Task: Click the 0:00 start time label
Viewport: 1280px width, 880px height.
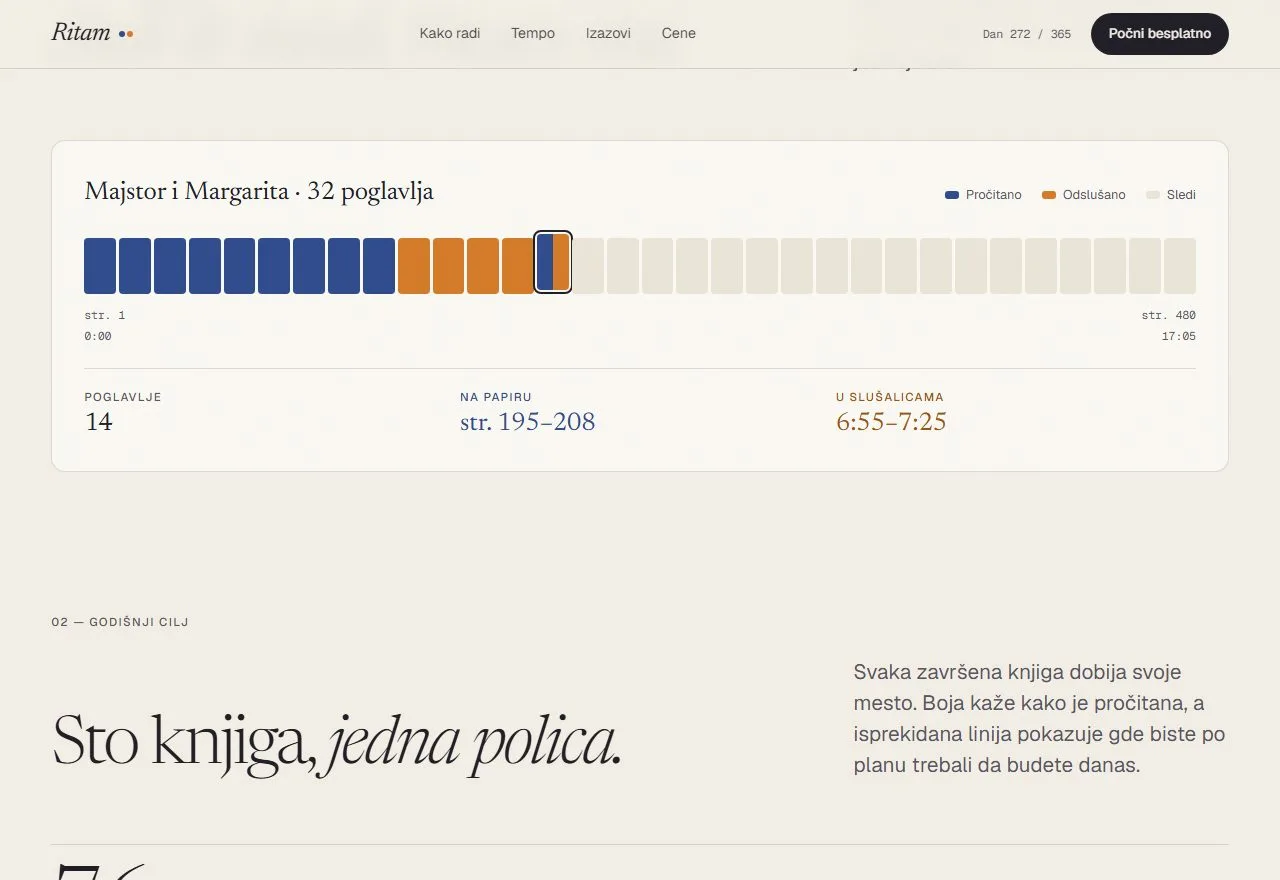Action: pos(98,336)
